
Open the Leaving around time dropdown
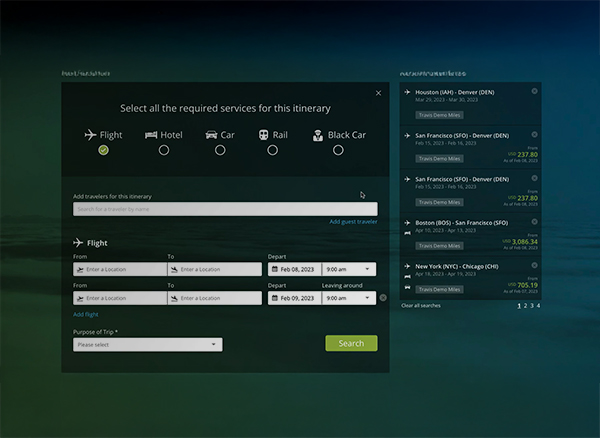[349, 298]
